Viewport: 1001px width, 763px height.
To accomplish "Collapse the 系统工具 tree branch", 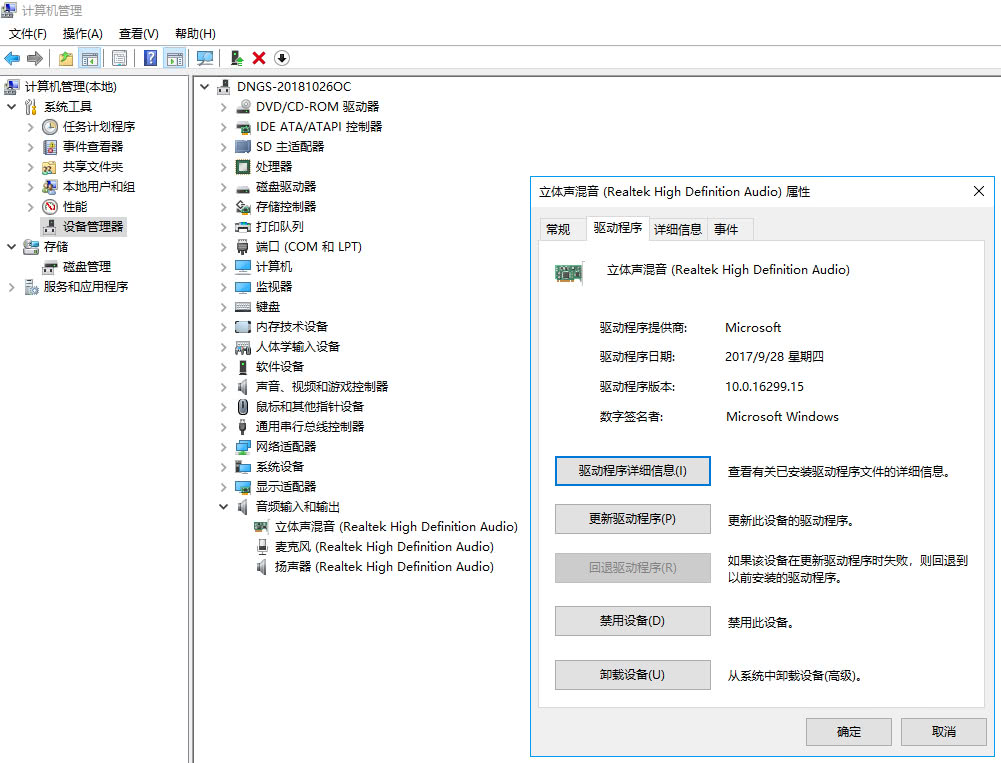I will [12, 106].
